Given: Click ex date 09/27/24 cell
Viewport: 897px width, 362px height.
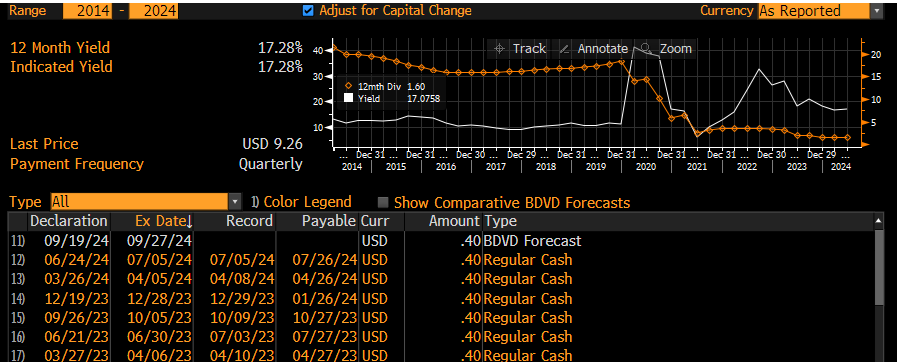Looking at the screenshot, I should click(x=160, y=241).
